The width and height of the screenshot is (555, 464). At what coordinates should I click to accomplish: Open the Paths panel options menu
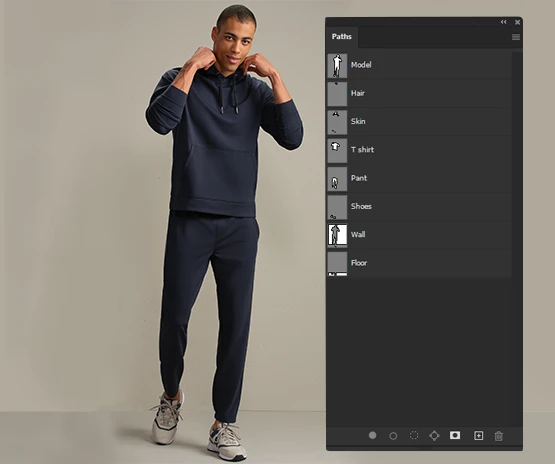[x=516, y=37]
